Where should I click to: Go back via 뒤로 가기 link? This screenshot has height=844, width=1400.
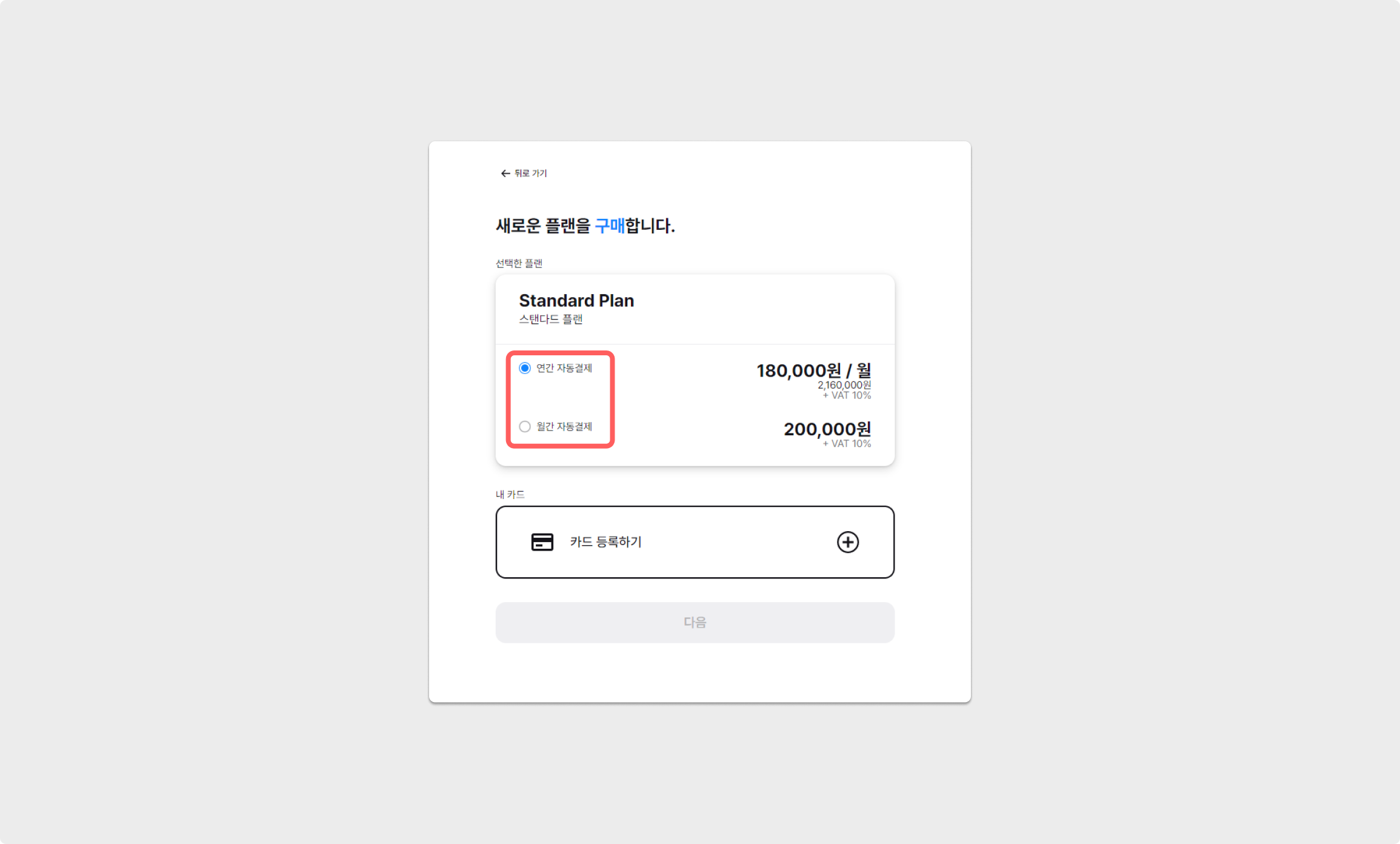[x=524, y=173]
